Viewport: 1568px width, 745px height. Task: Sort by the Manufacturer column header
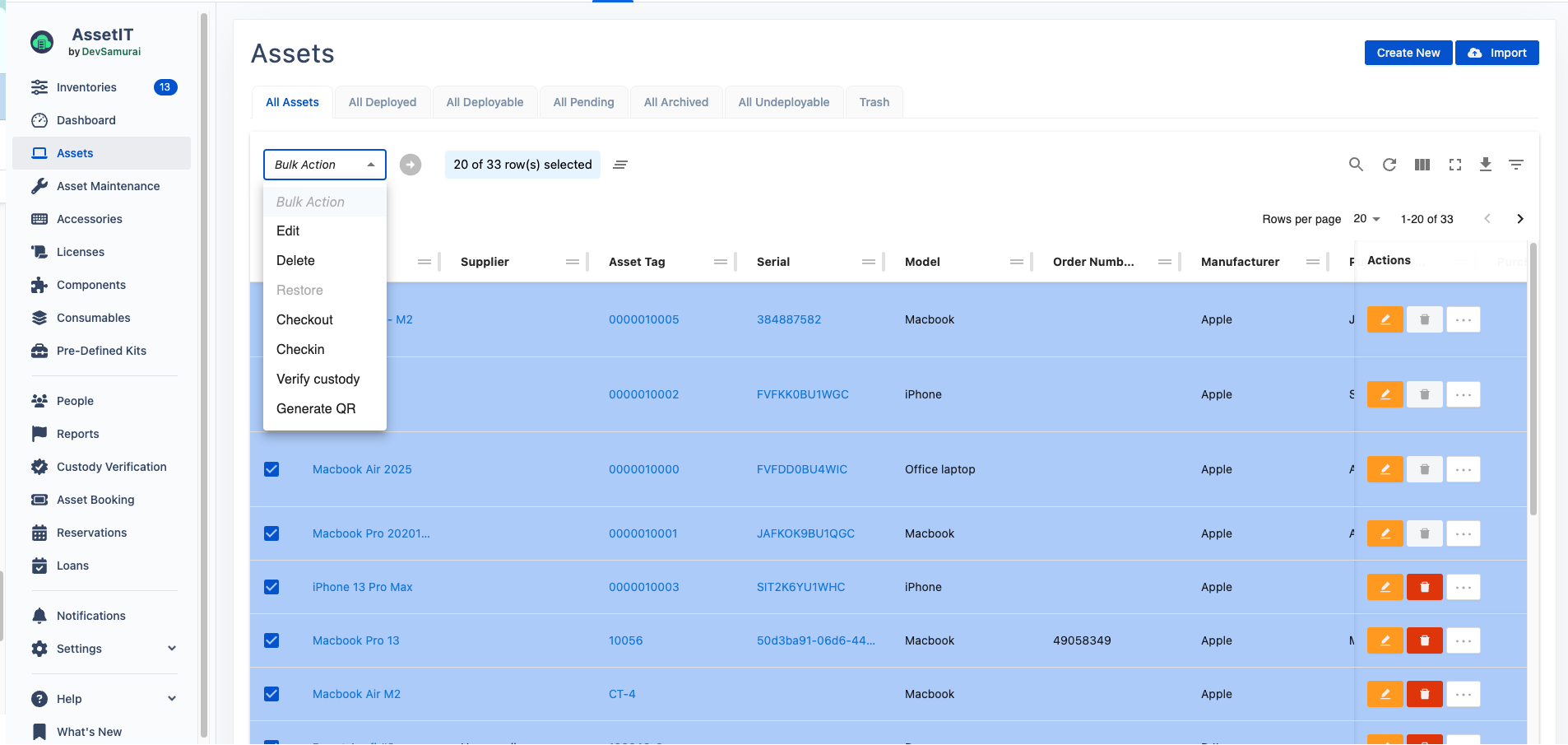coord(1240,262)
